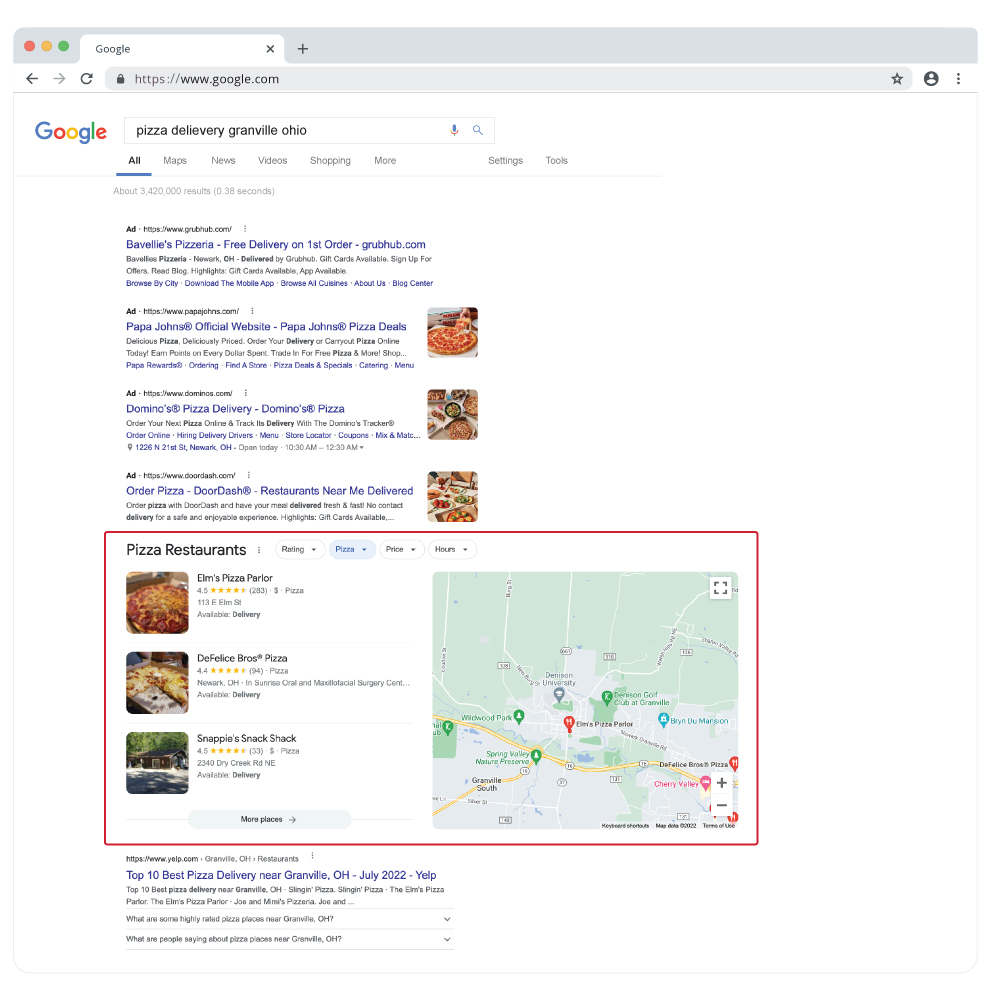This screenshot has width=1000, height=1000.
Task: Select the Snappie's Snack Shack listing title
Action: point(246,739)
